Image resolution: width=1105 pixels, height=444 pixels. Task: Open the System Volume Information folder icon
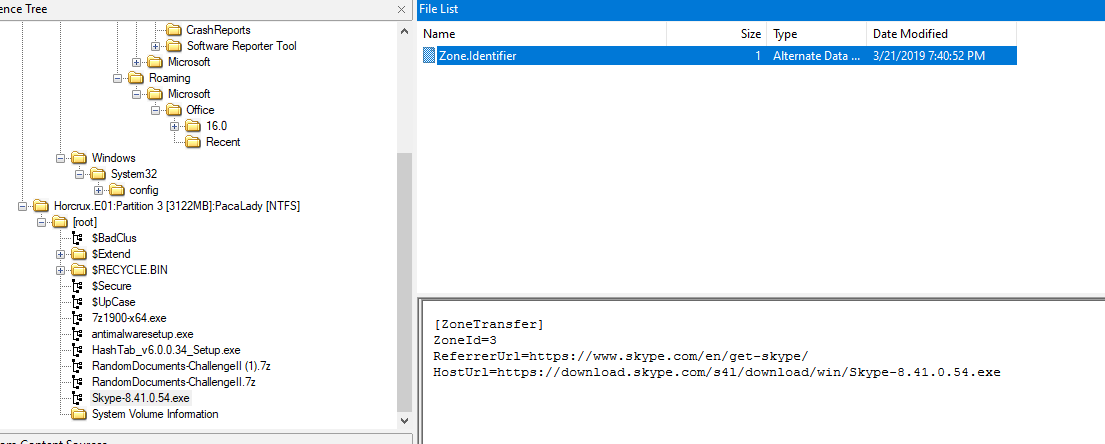click(x=80, y=414)
